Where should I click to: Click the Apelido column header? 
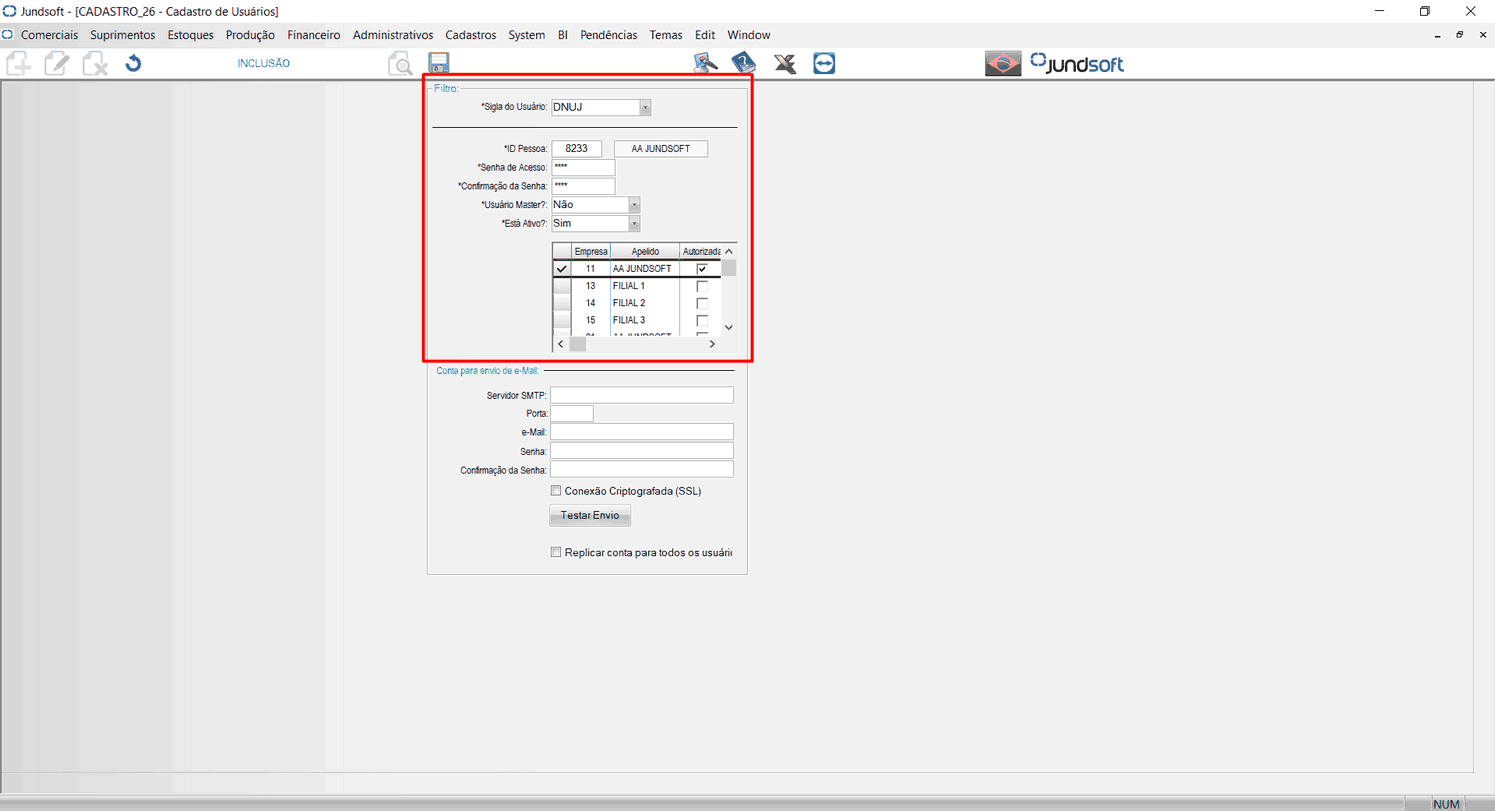[645, 251]
